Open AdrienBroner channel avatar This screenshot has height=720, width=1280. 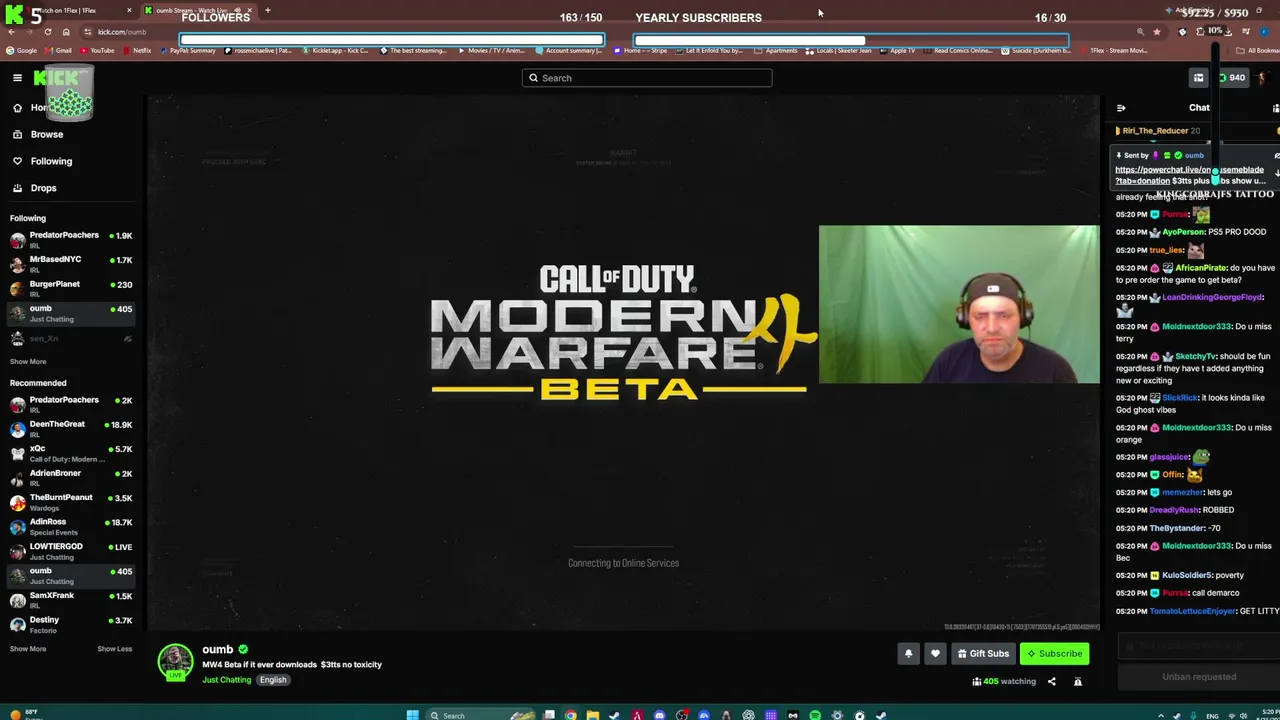point(17,478)
